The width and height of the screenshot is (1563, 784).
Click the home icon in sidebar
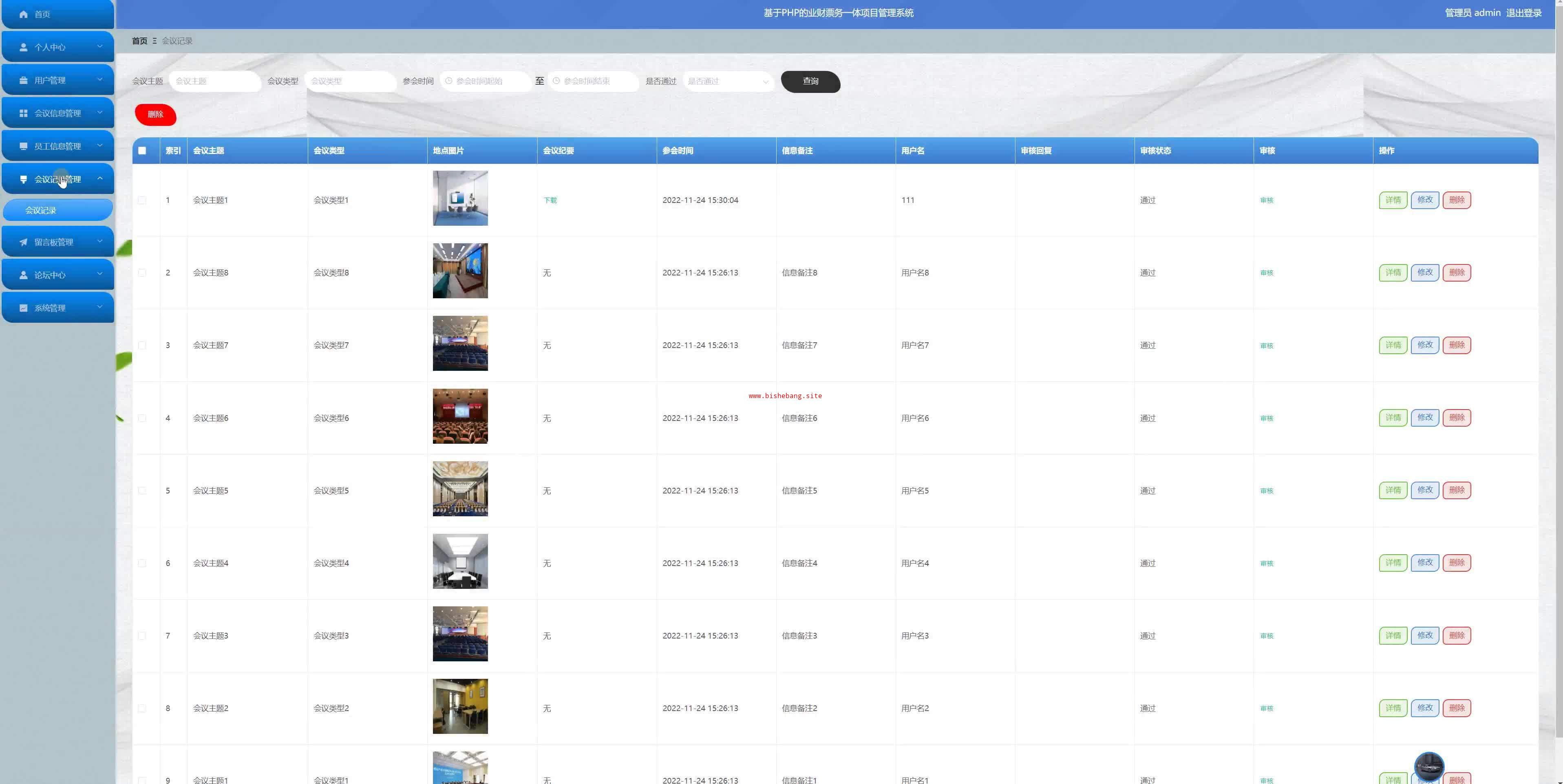tap(24, 14)
